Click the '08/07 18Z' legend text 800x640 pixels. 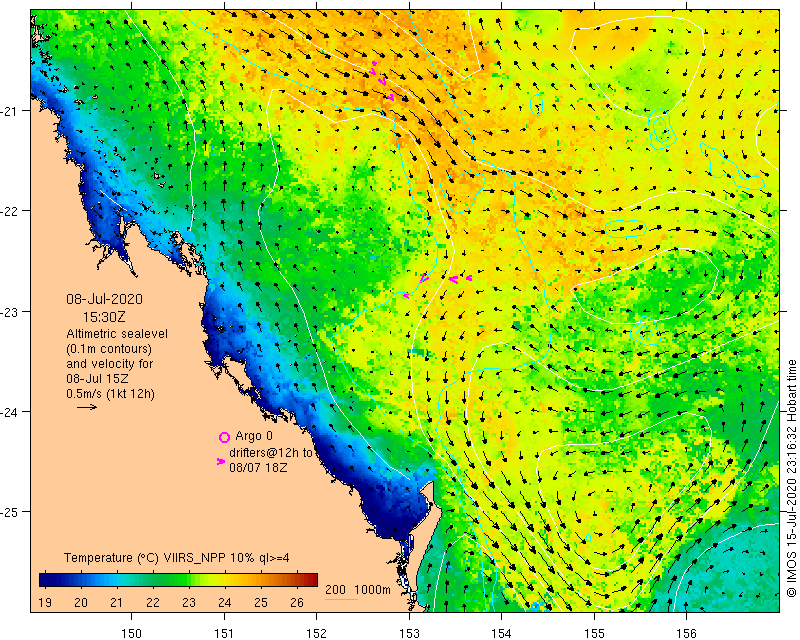point(258,467)
